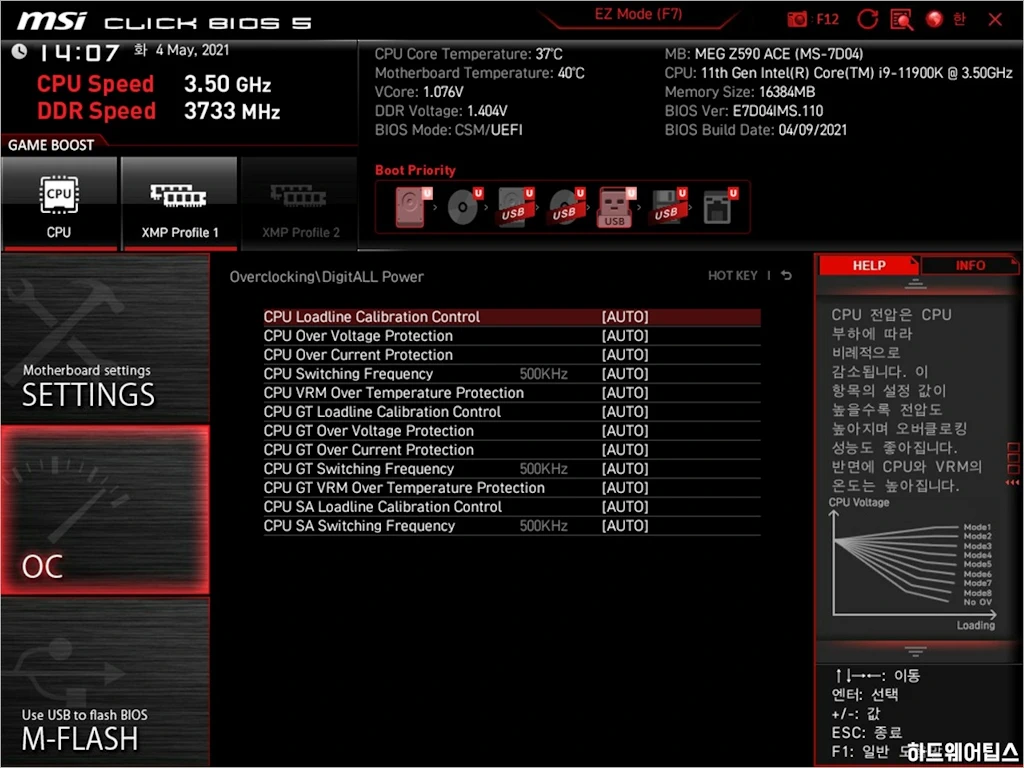Select the USB optical drive boot priority icon
This screenshot has height=768, width=1024.
pyautogui.click(x=567, y=207)
